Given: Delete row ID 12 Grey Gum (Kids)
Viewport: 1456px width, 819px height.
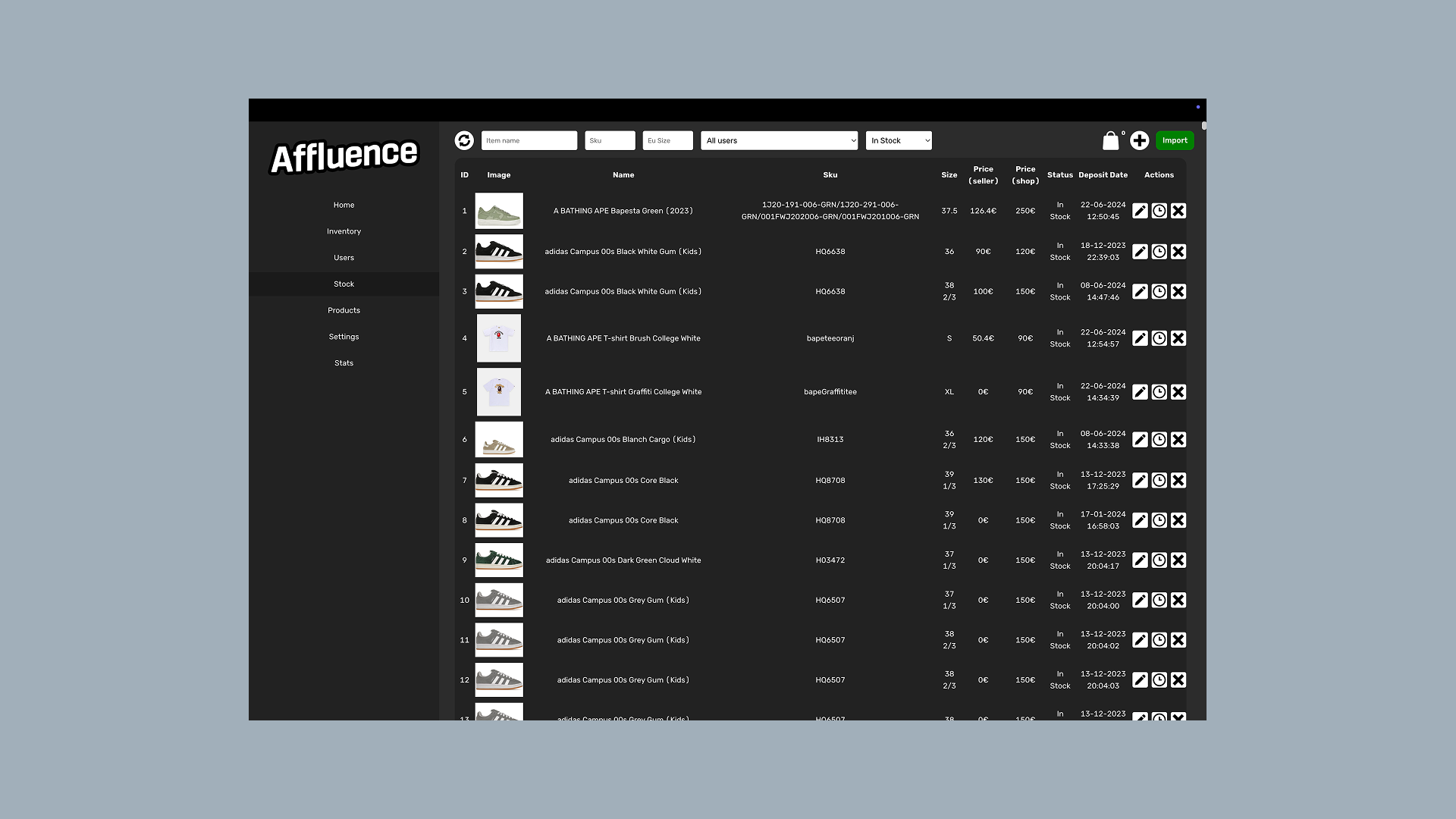Looking at the screenshot, I should click(1178, 680).
